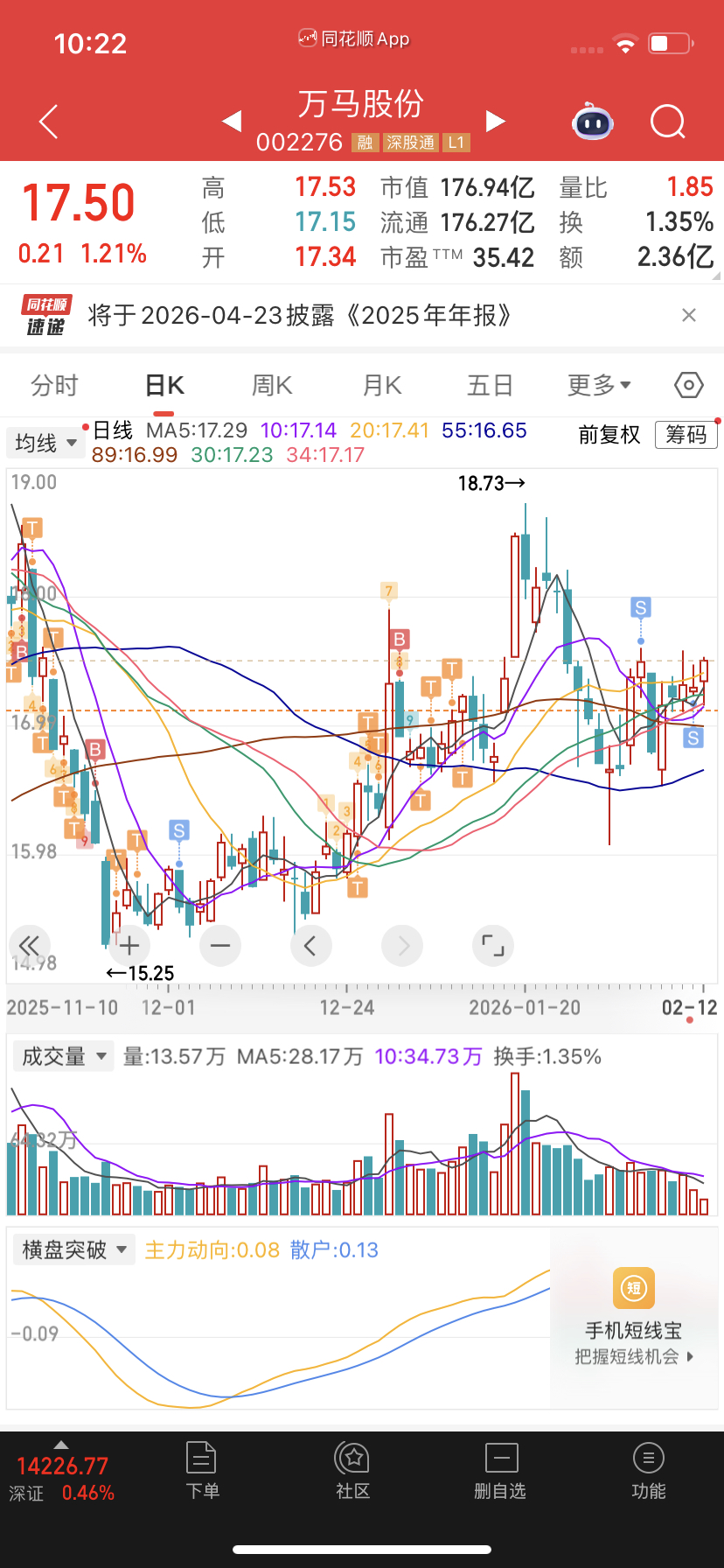This screenshot has width=724, height=1568.
Task: Open the 社区 community button
Action: click(x=353, y=1471)
